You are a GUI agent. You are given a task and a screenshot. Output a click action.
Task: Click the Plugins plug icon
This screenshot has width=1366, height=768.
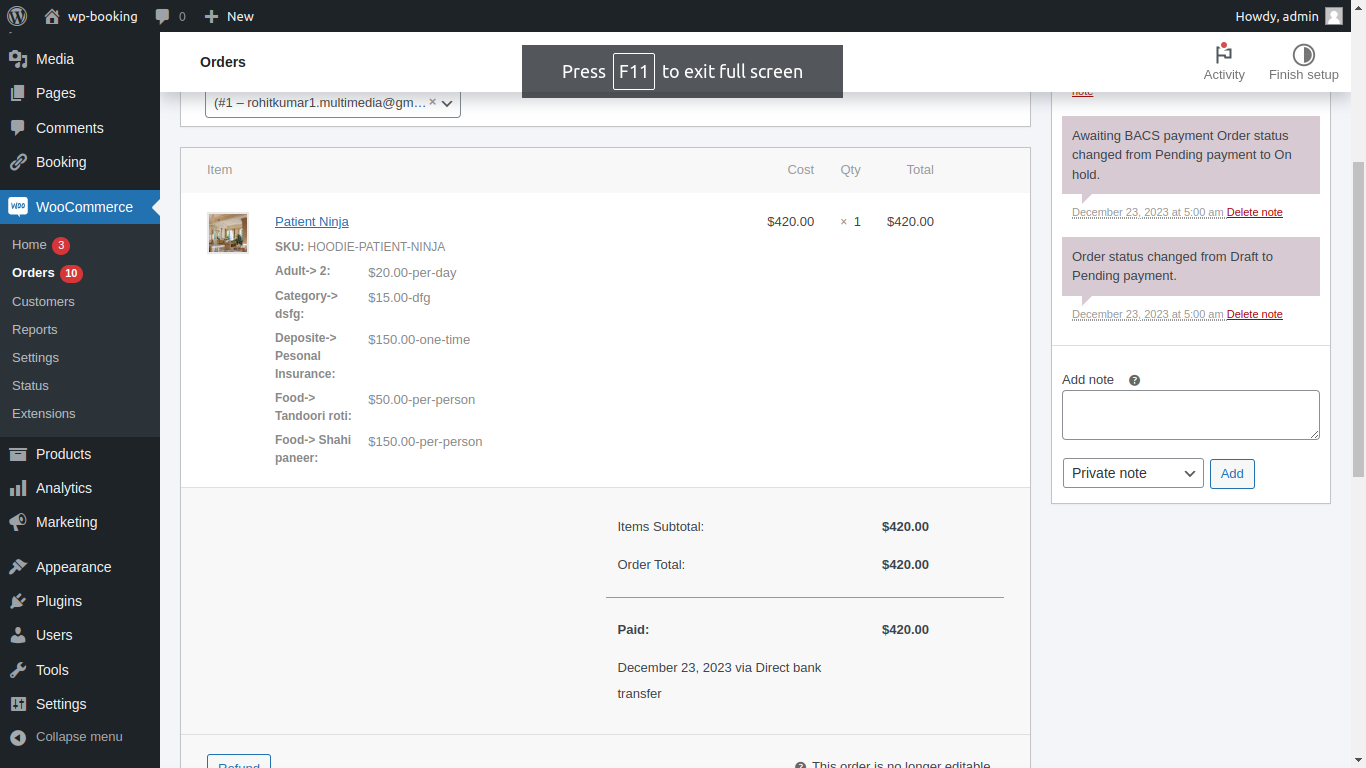tap(17, 601)
